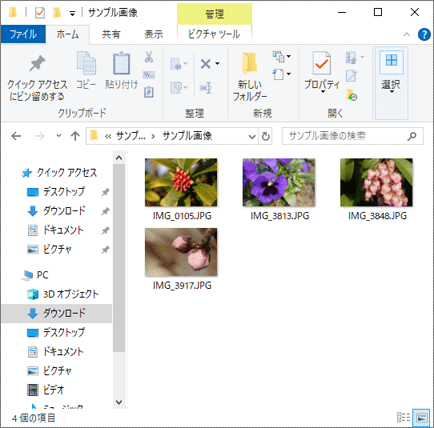This screenshot has height=428, width=434.
Task: Click the 管理 contextual tab header
Action: 214,14
